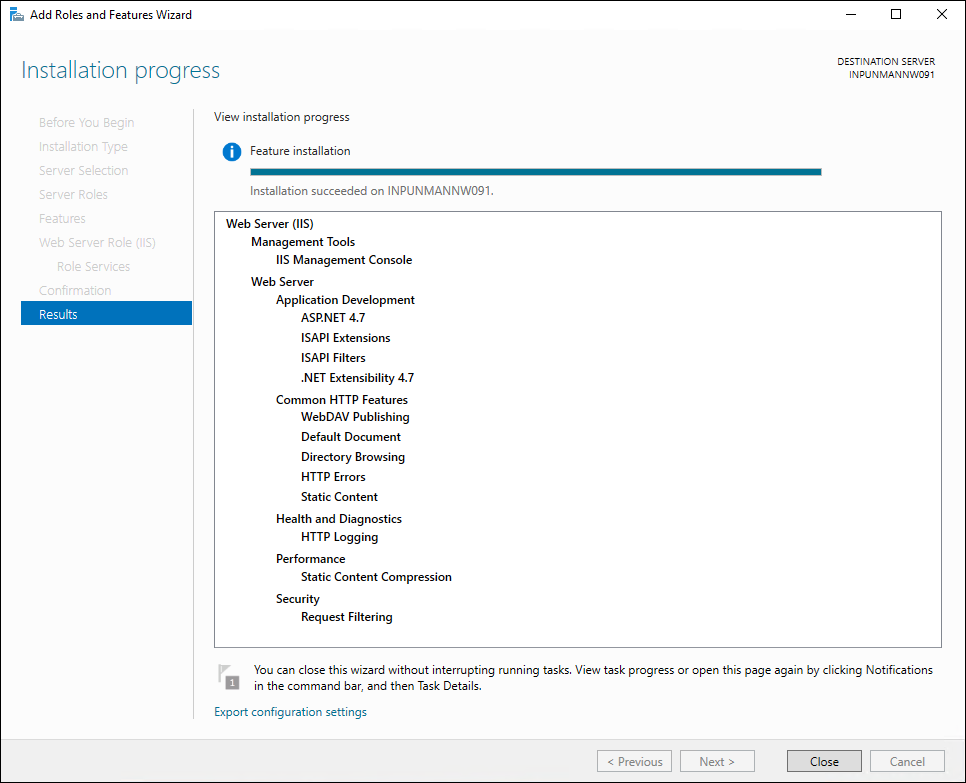Image resolution: width=966 pixels, height=783 pixels.
Task: Click the Application Development heading
Action: tap(345, 300)
